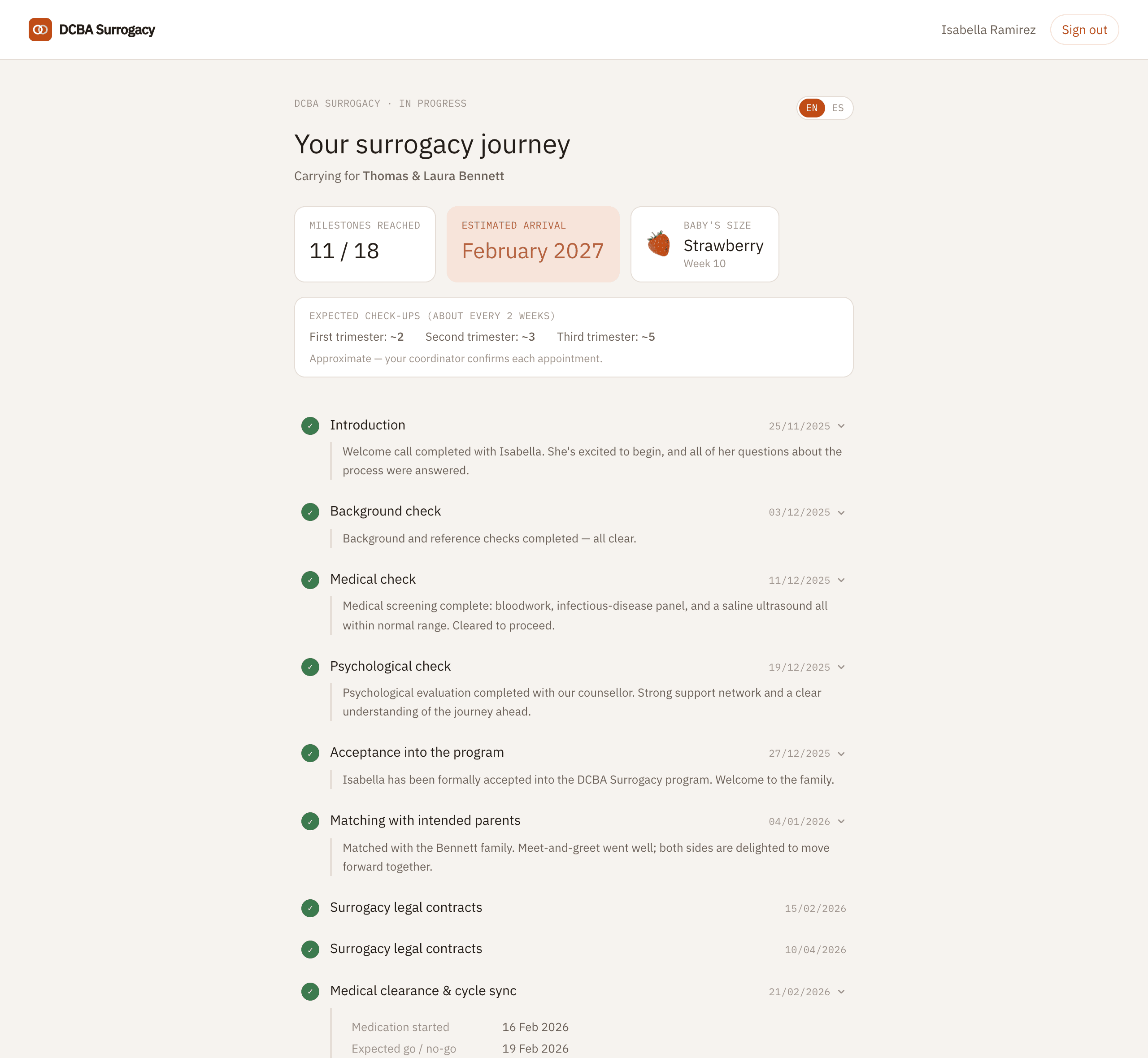Select the EN language option
The width and height of the screenshot is (1148, 1058).
(x=812, y=108)
